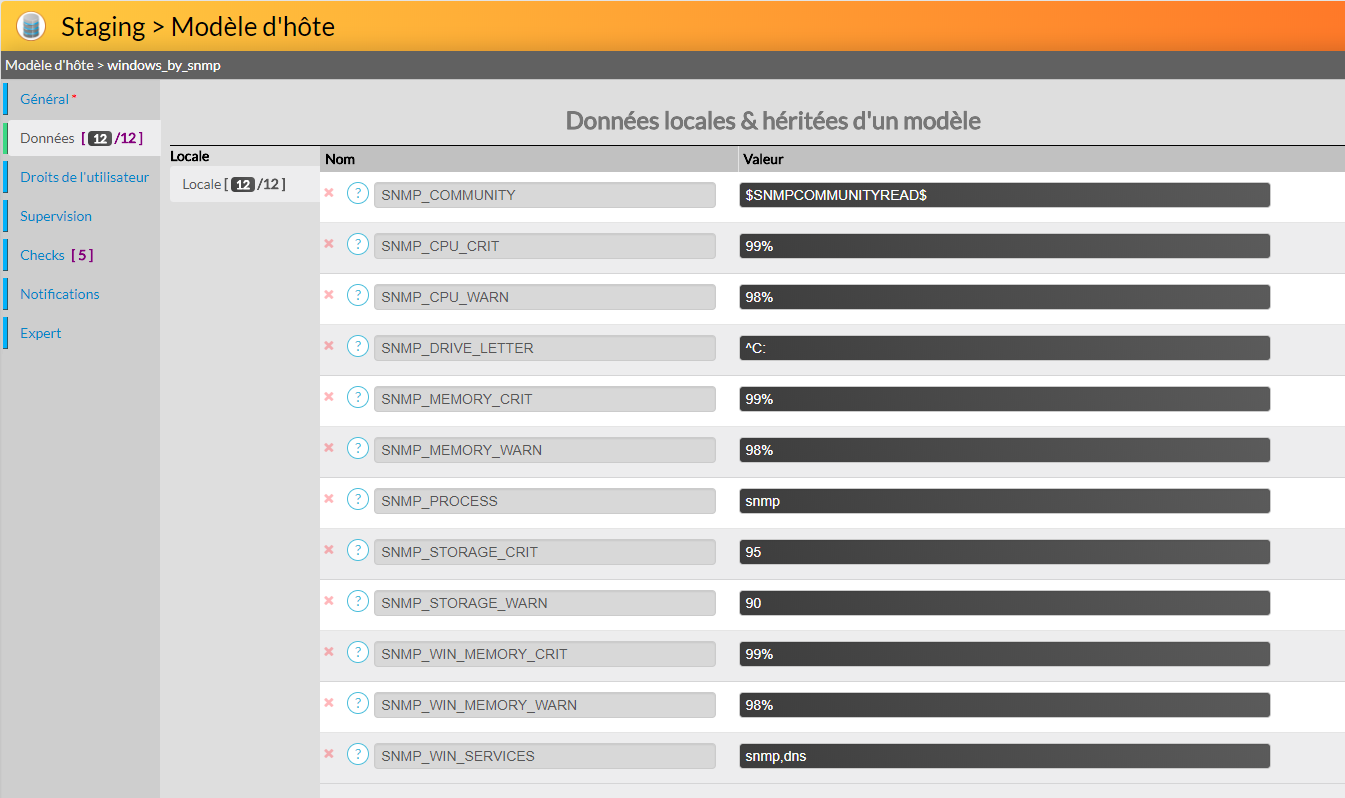Screen dimensions: 1345x798
Task: Show help for SNMP_PROCESS
Action: click(358, 500)
